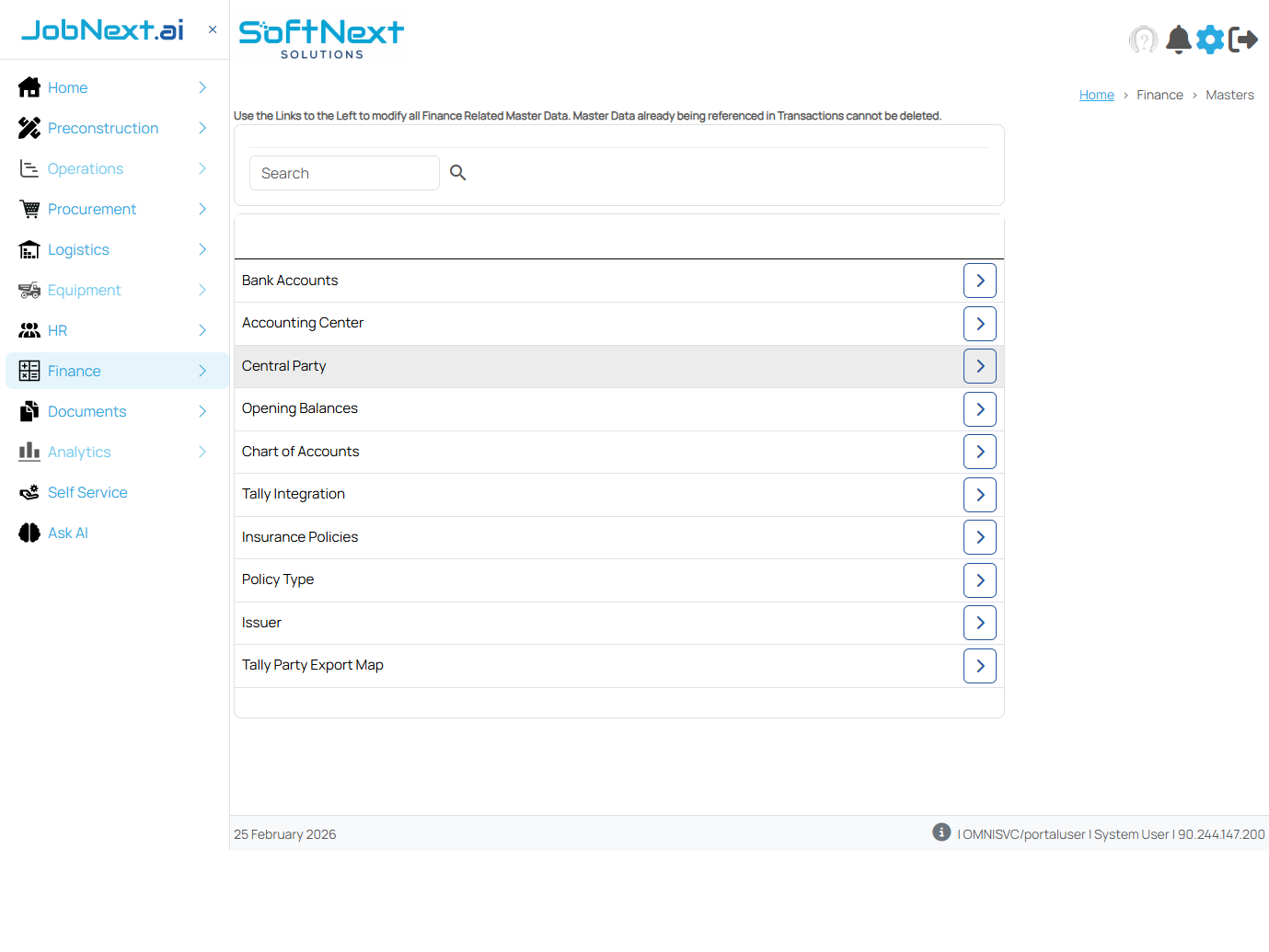Open the Finance menu item
Image resolution: width=1269 pixels, height=952 pixels.
[75, 372]
